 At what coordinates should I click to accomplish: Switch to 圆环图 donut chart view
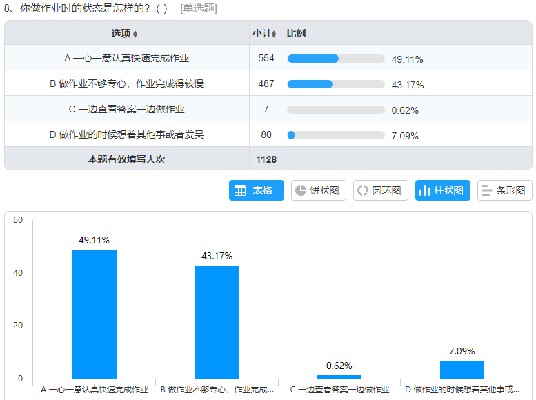pos(380,190)
